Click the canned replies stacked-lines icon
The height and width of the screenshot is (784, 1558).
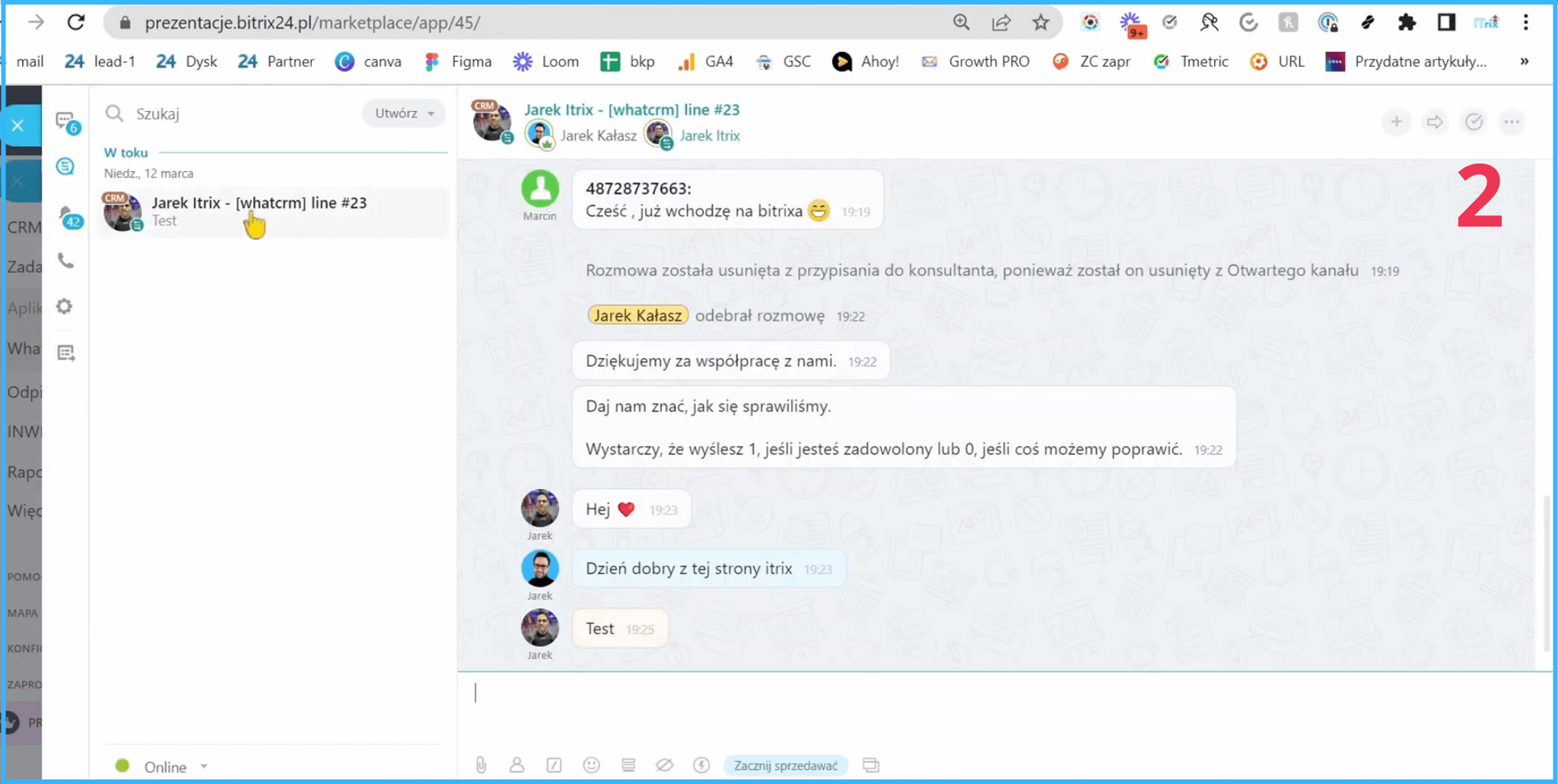coord(628,766)
